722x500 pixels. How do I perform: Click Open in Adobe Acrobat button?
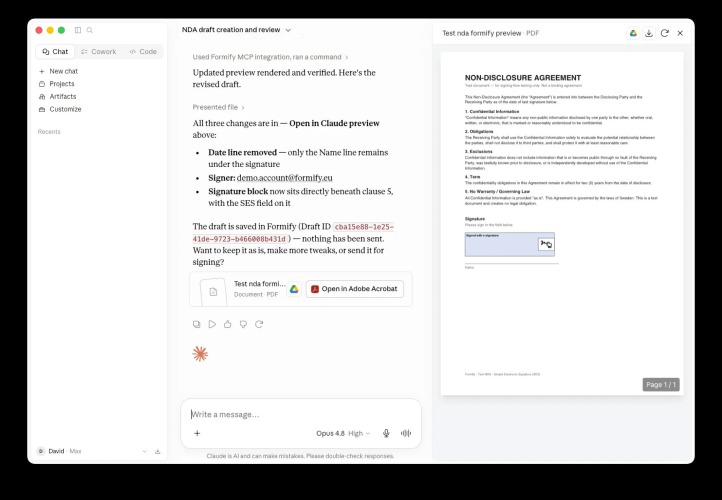[x=355, y=289]
